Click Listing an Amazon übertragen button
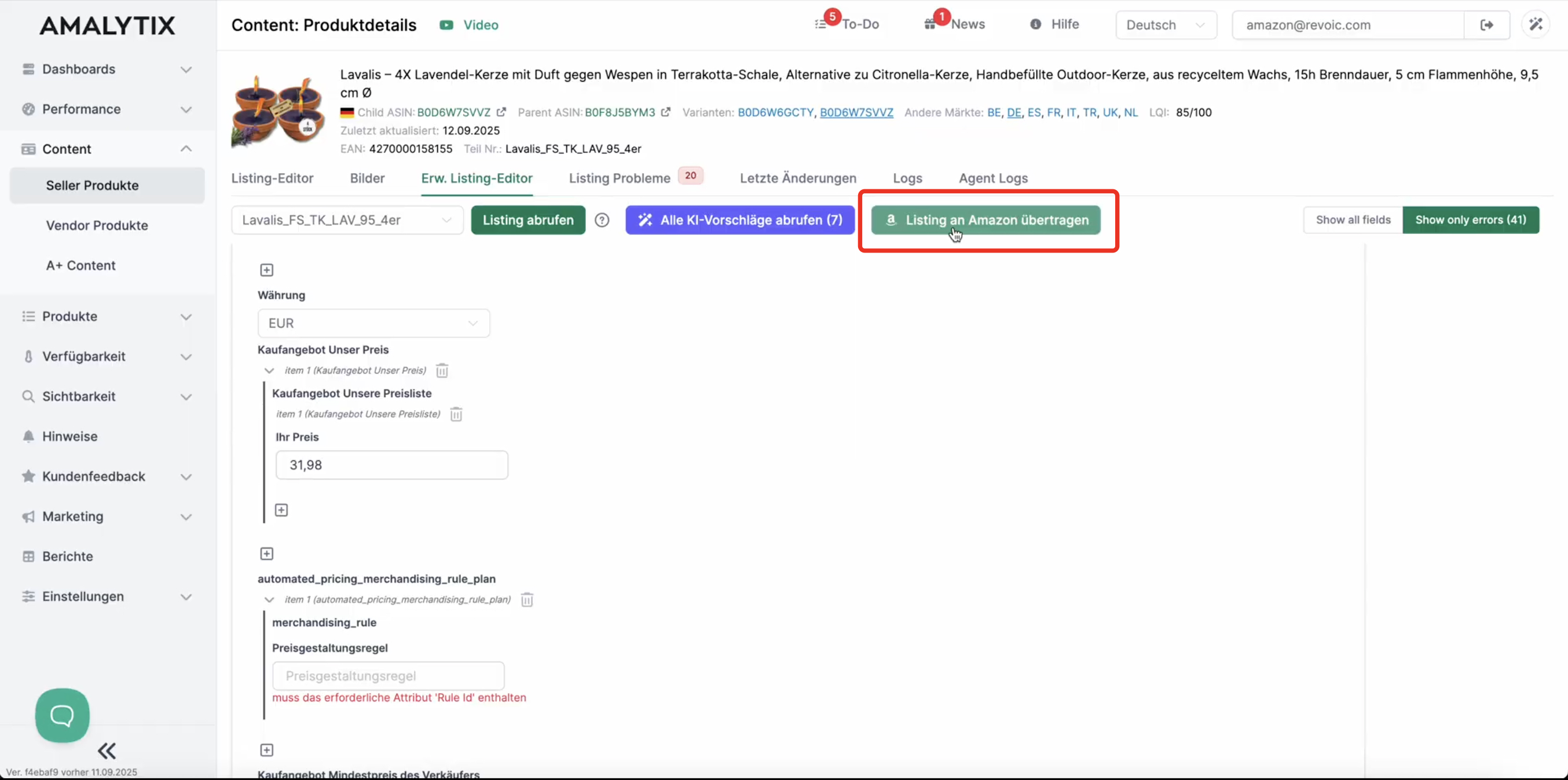Screen dimensions: 1568x780 (985, 220)
